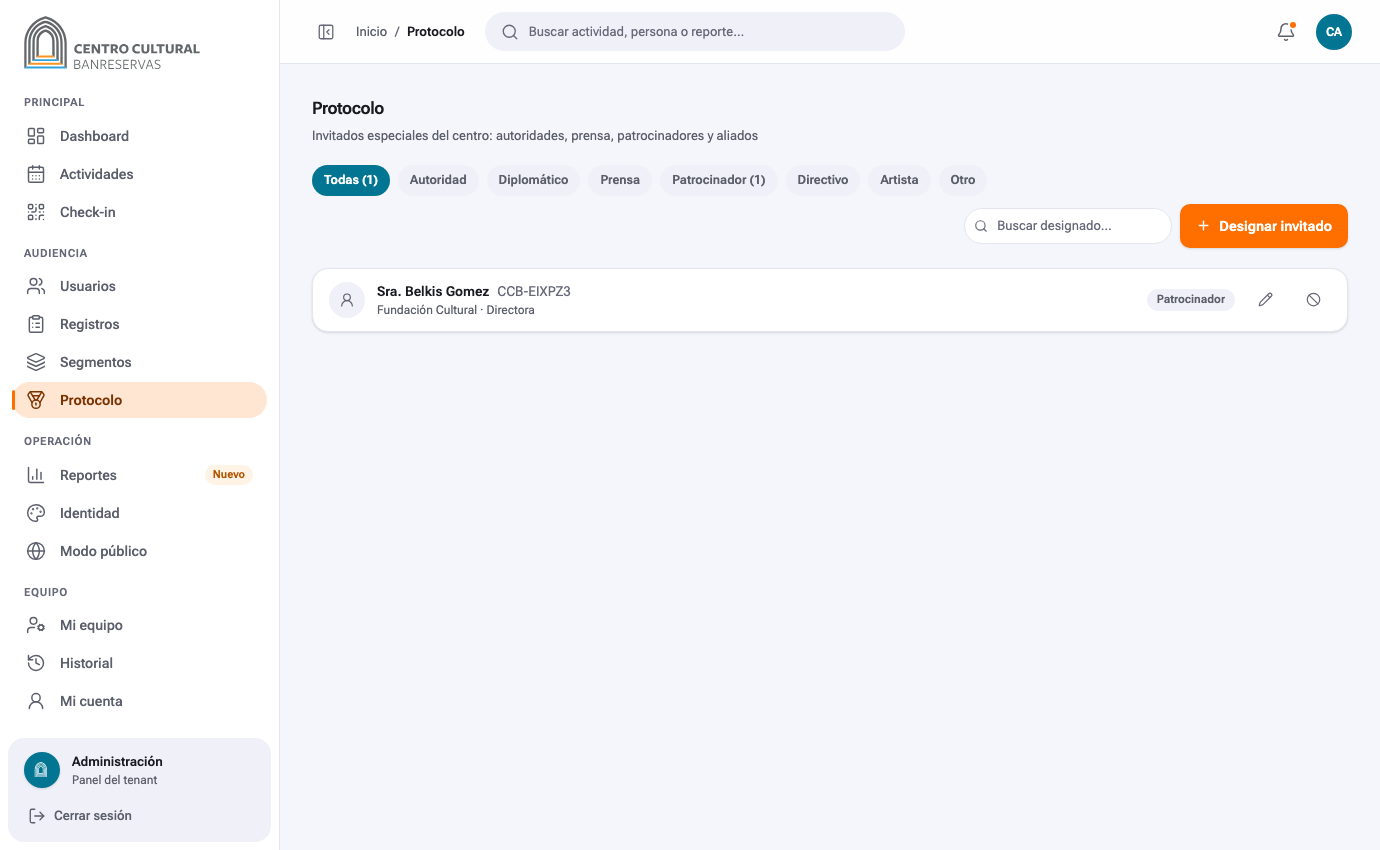Viewport: 1380px width, 850px height.
Task: Filter by Patrocinador (1)
Action: click(x=718, y=180)
